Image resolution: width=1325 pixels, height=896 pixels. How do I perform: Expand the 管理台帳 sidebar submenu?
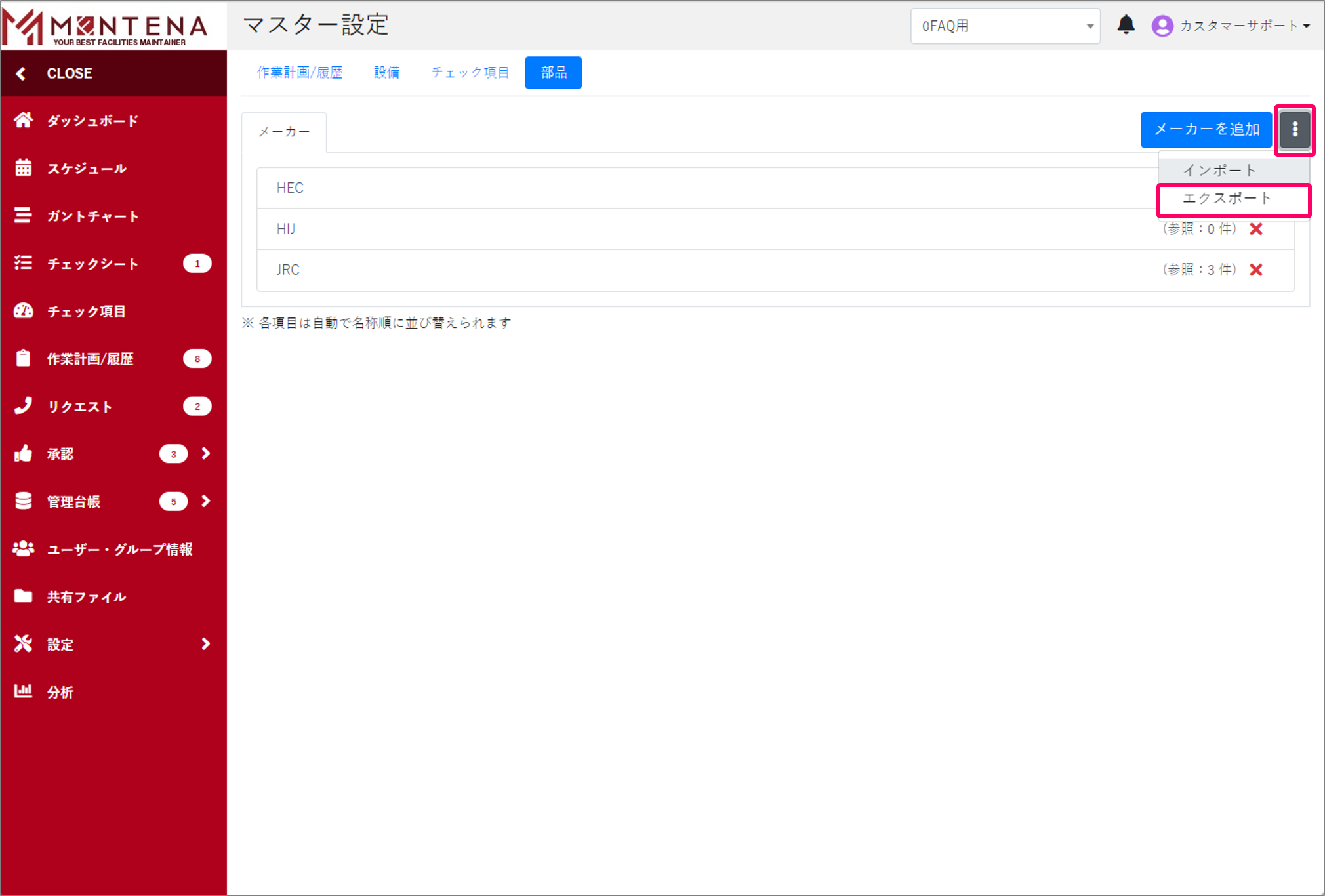point(205,501)
